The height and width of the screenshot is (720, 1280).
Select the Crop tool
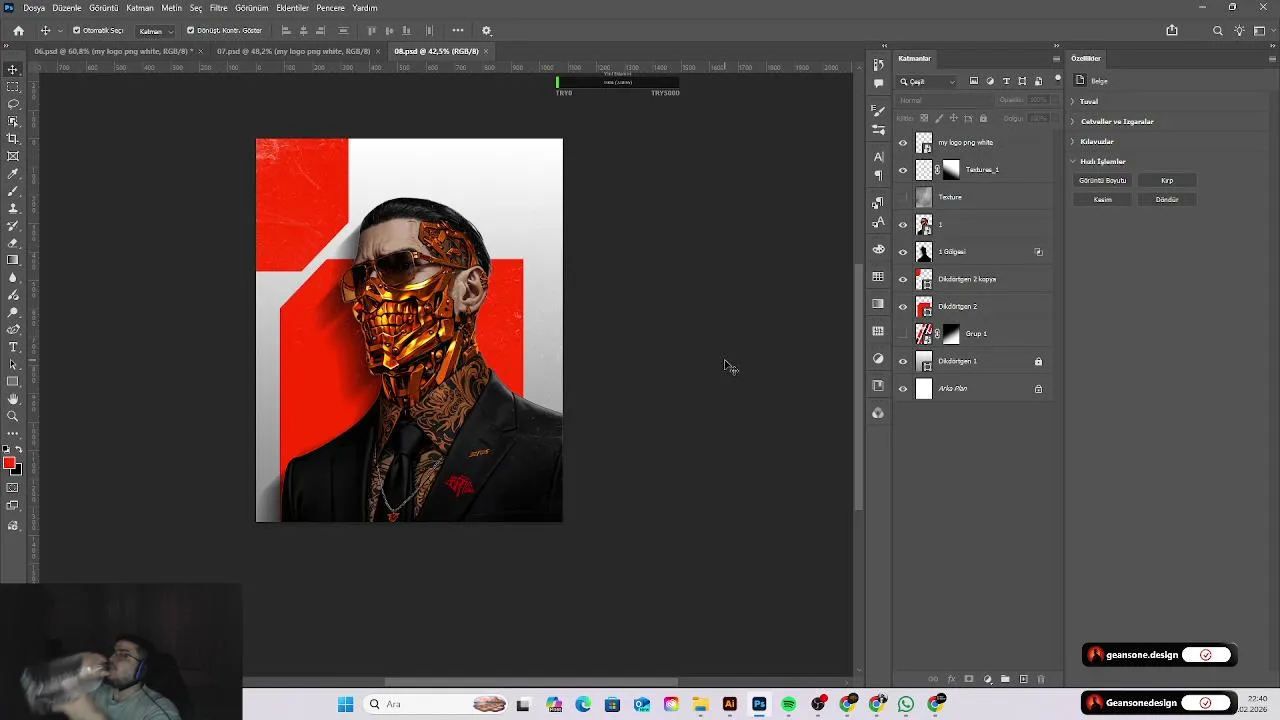13,139
